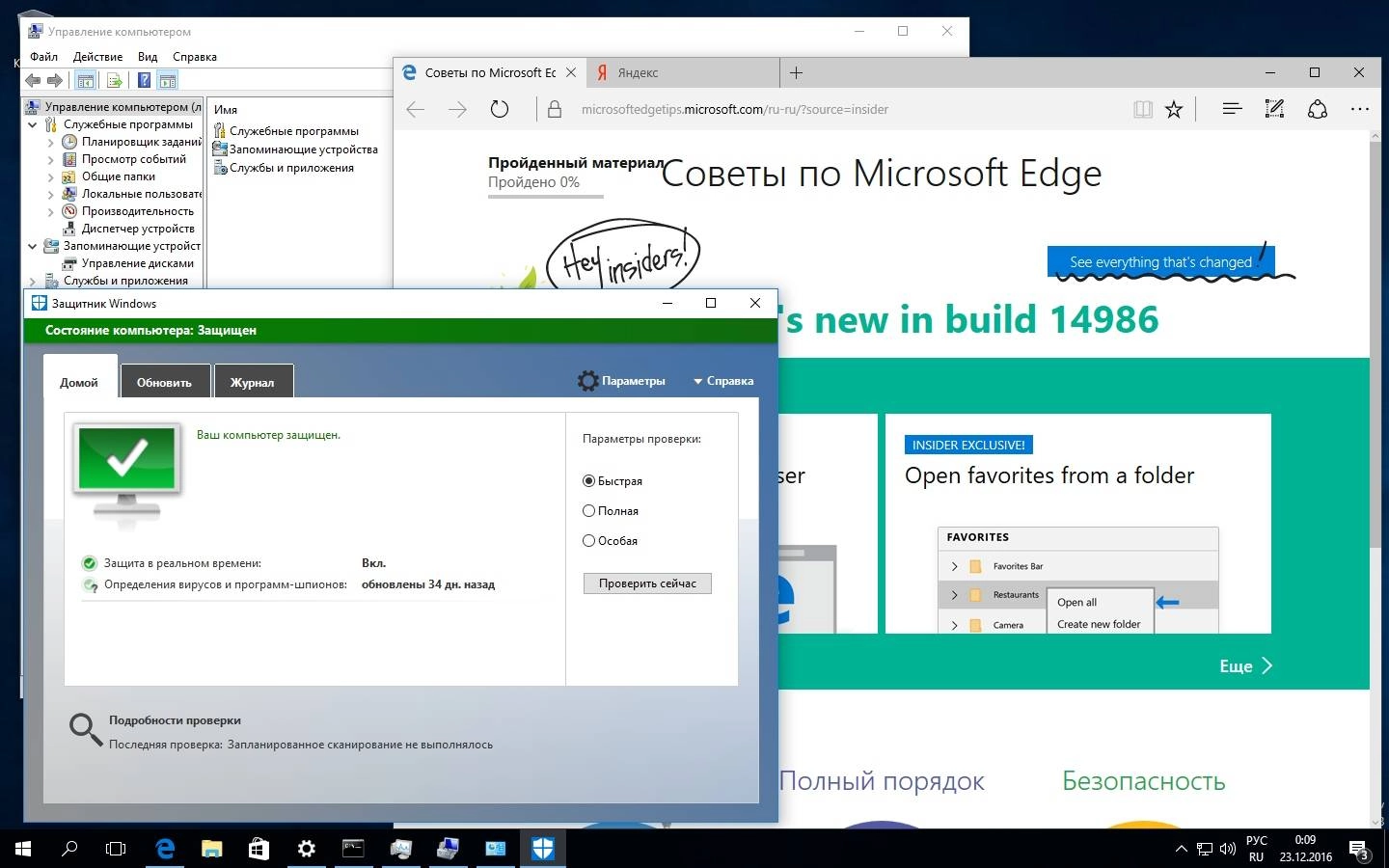Screen dimensions: 1389x868
Task: Open Reading view icon in Edge
Action: click(1143, 109)
